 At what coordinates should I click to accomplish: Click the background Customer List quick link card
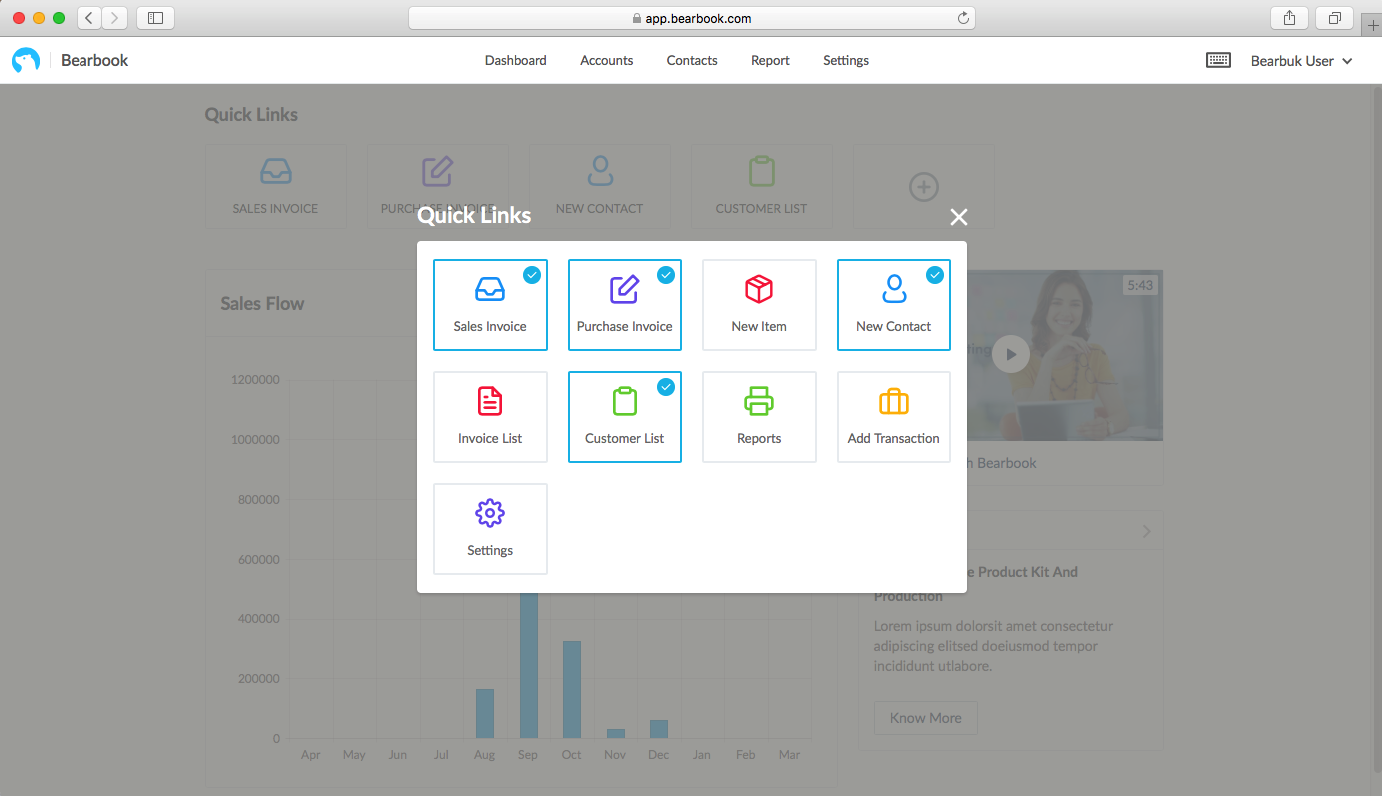(x=762, y=185)
